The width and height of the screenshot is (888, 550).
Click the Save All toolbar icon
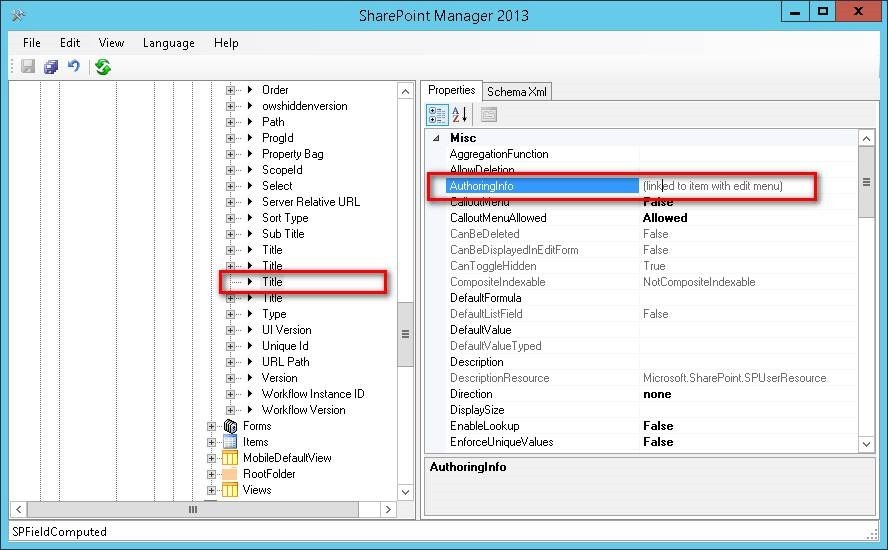[51, 67]
